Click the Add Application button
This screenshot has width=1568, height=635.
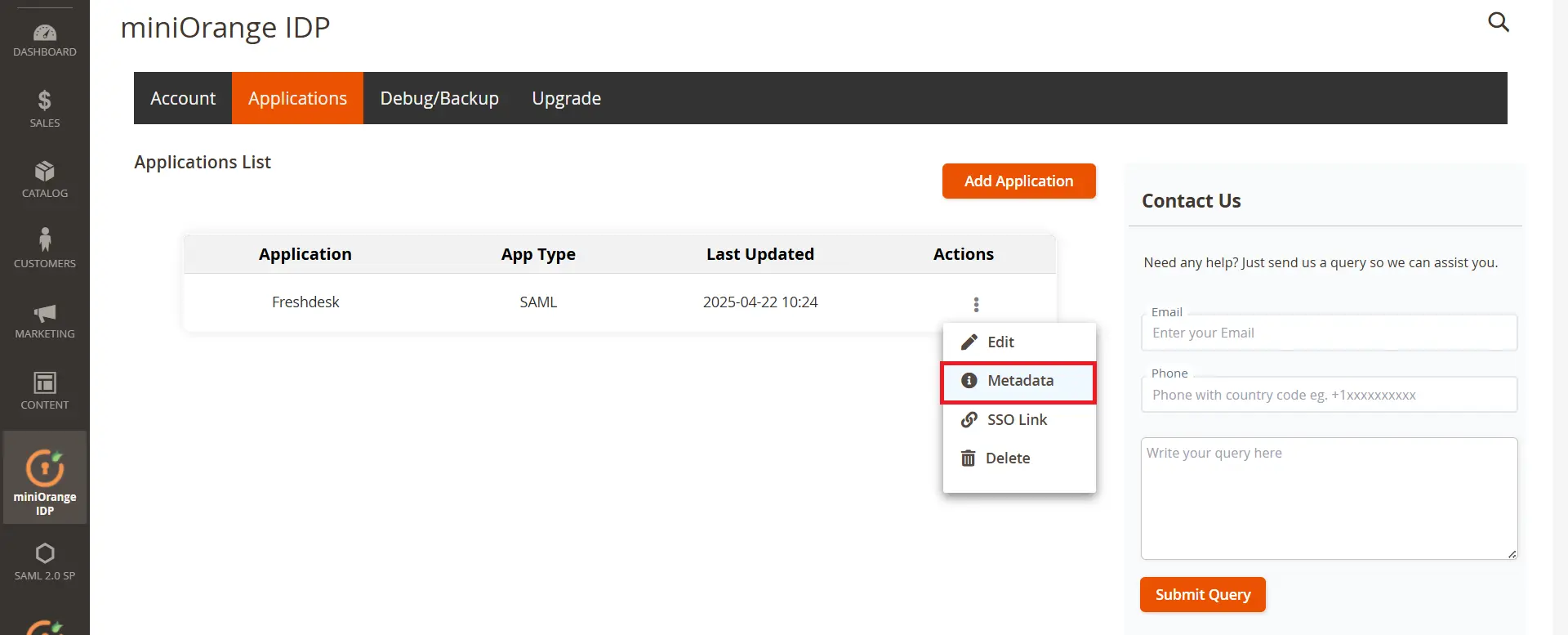pyautogui.click(x=1018, y=181)
